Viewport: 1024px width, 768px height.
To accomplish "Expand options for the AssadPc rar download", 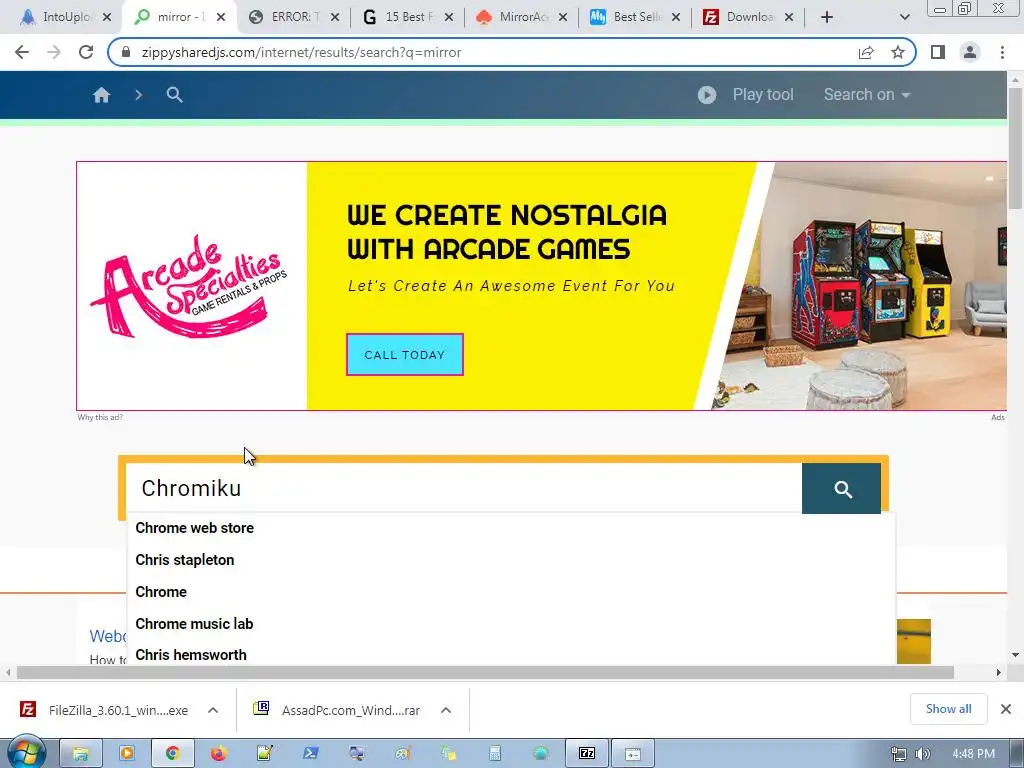I will click(x=445, y=710).
